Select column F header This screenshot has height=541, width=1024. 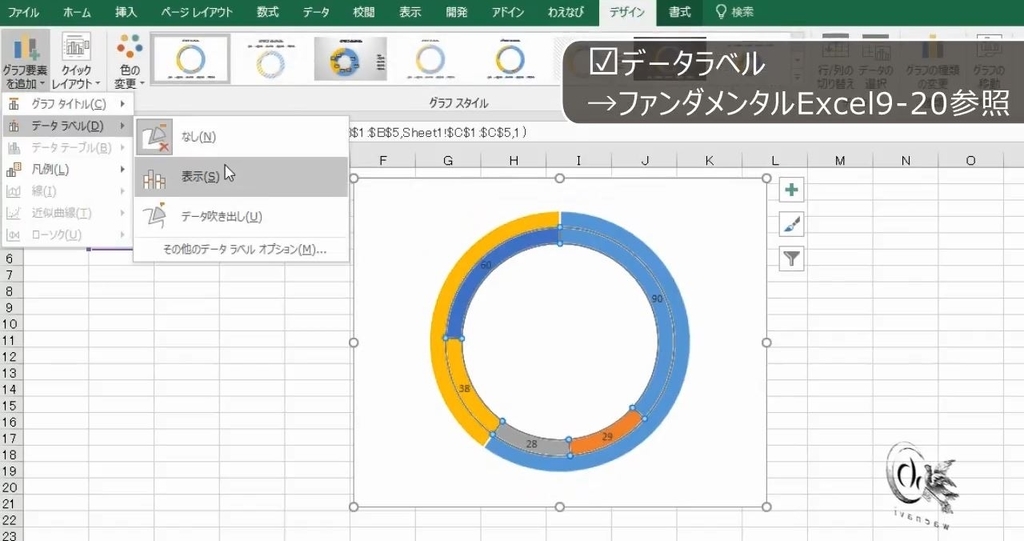point(383,160)
